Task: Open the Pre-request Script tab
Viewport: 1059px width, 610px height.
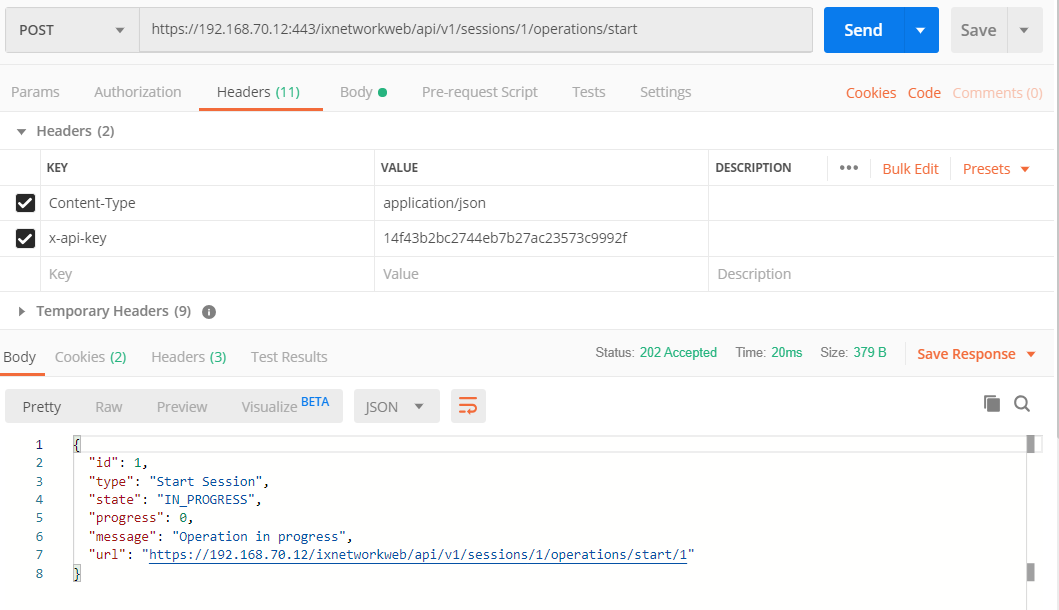Action: (479, 92)
